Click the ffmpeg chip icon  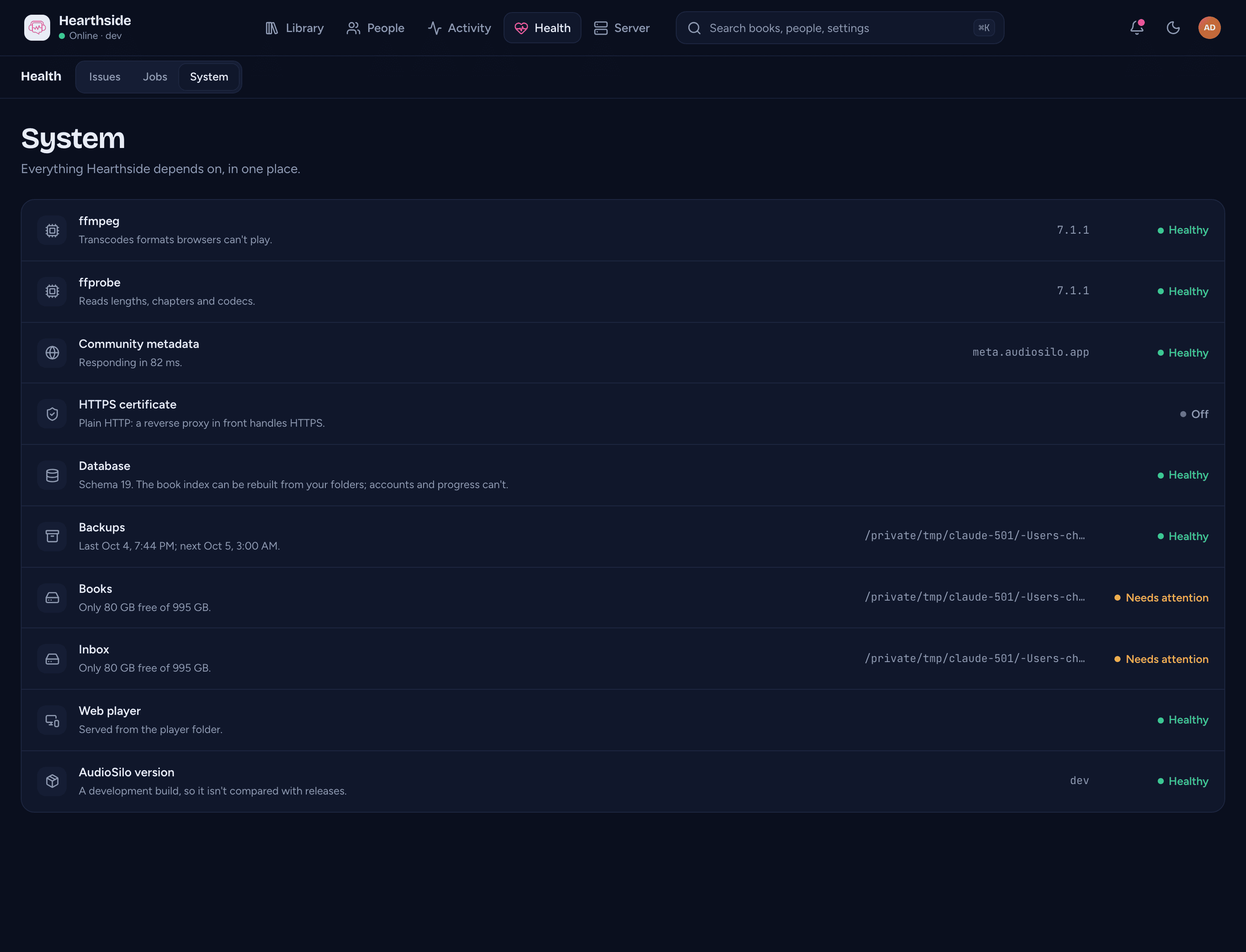(x=52, y=231)
